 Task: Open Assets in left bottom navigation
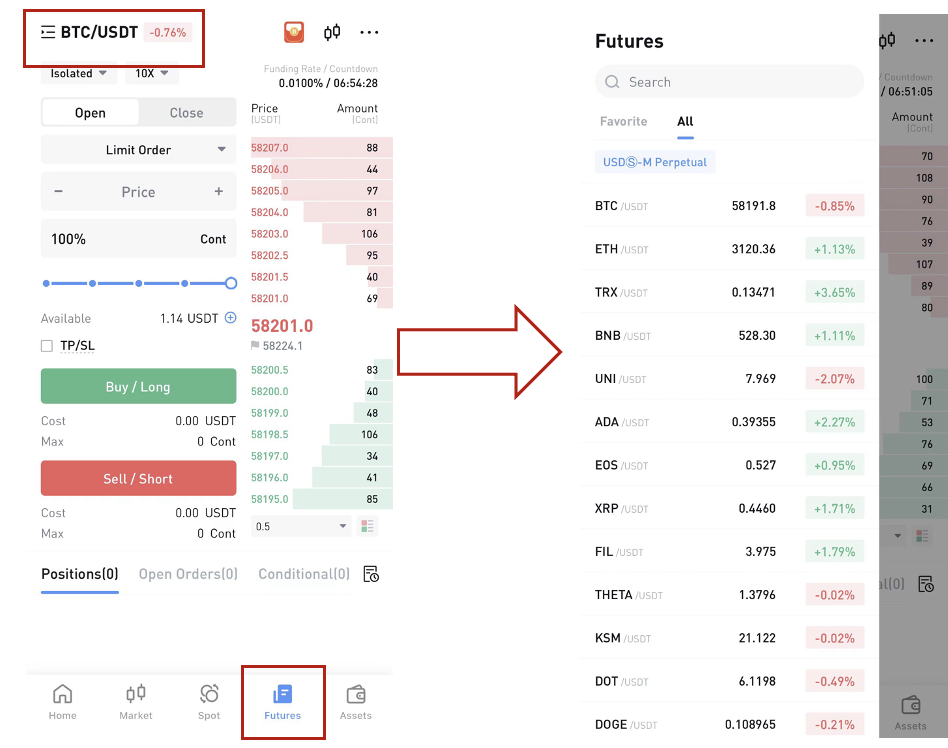pyautogui.click(x=356, y=702)
